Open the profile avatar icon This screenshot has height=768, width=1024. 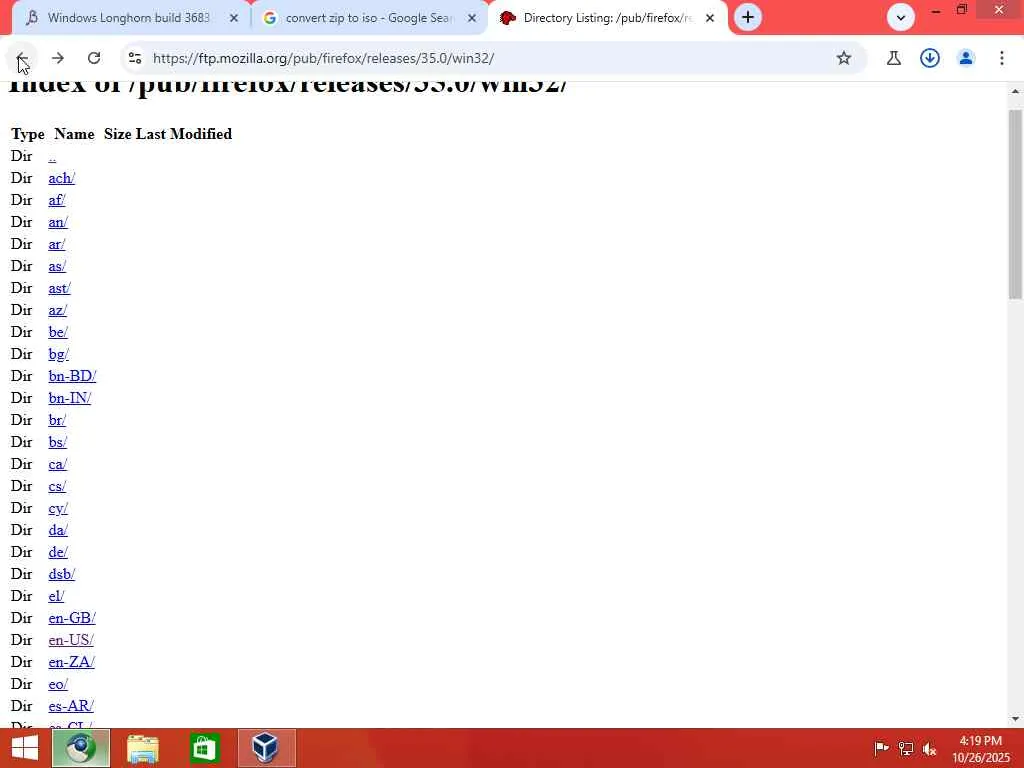966,58
